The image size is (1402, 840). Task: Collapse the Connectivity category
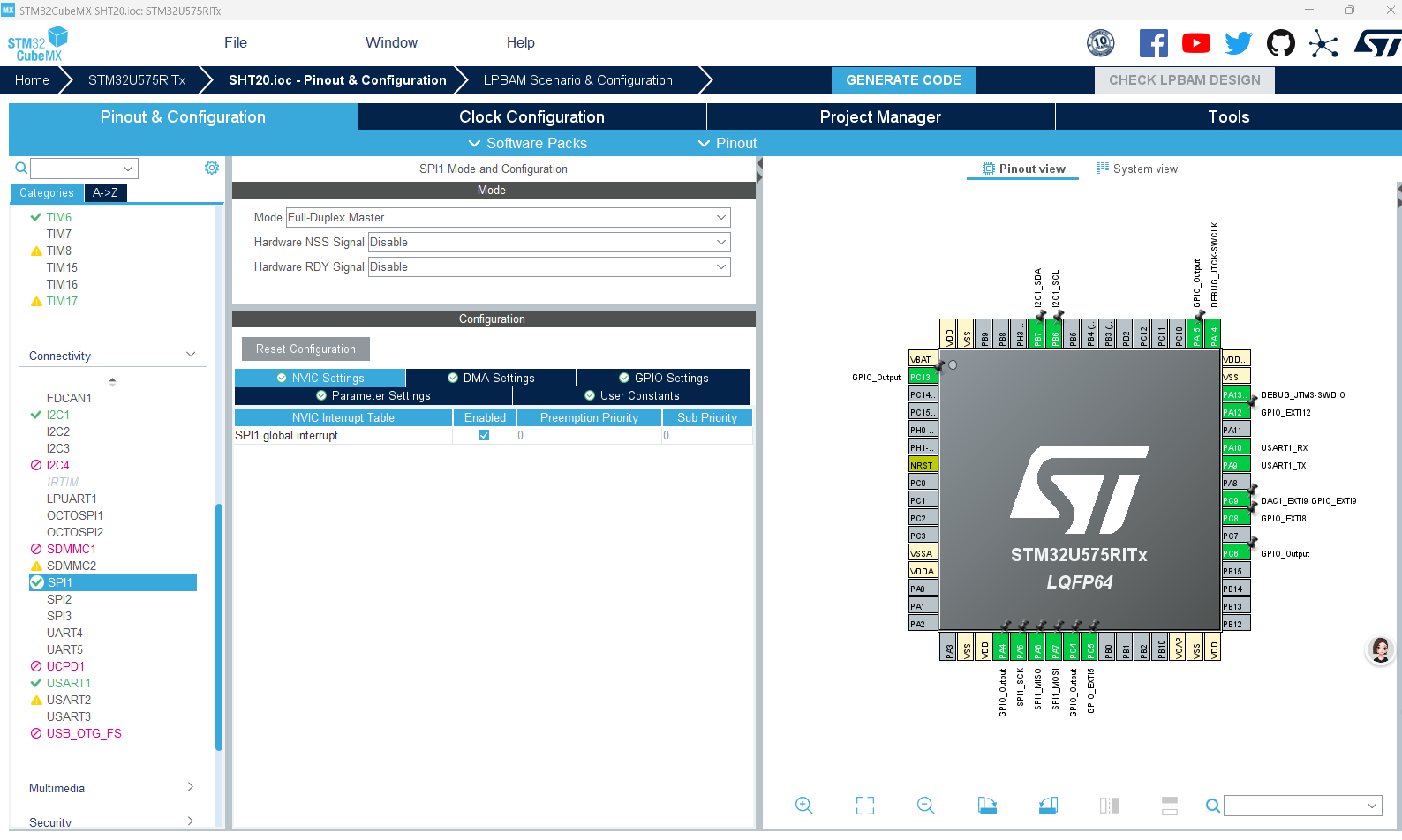[190, 355]
